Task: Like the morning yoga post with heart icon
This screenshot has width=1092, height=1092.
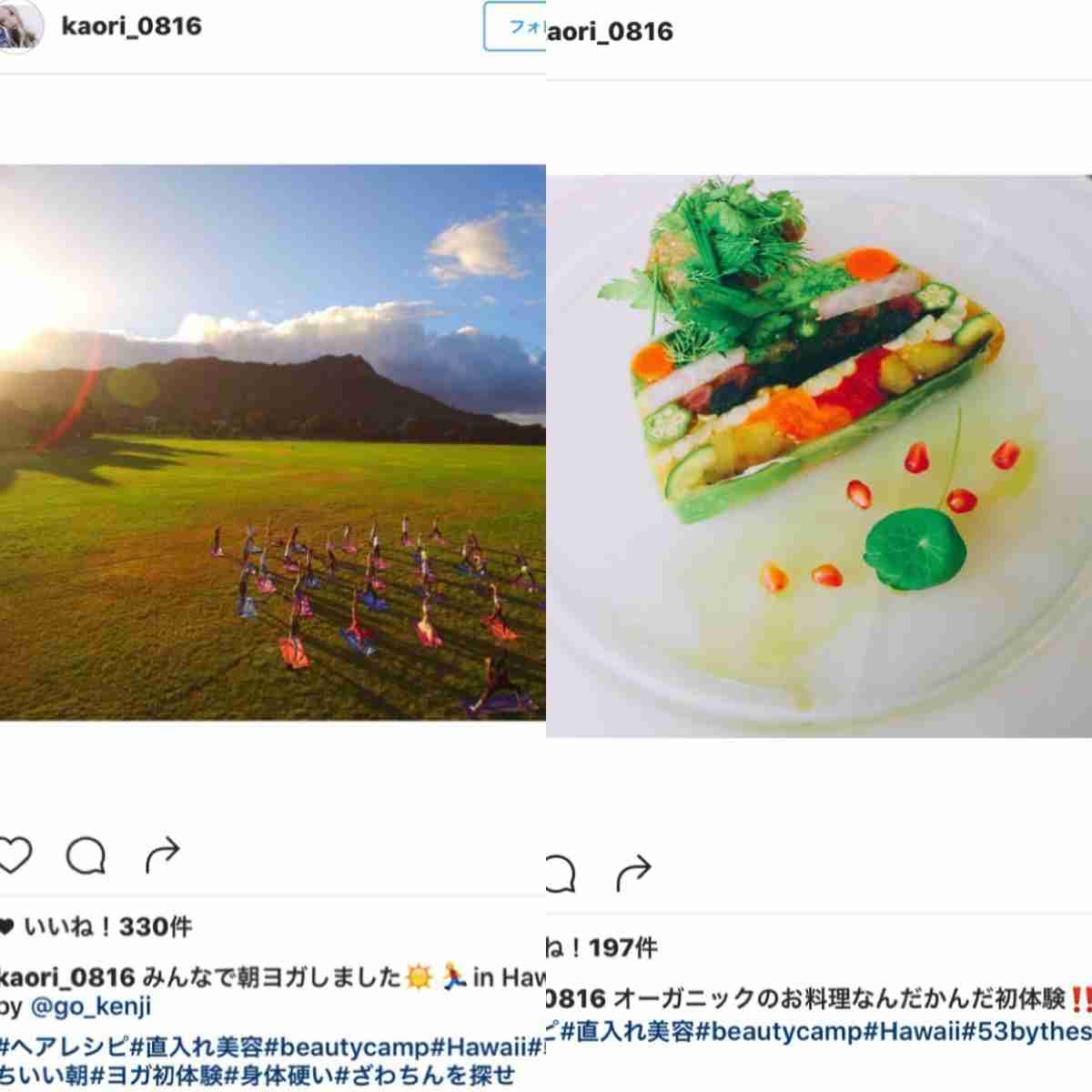Action: coord(15,855)
